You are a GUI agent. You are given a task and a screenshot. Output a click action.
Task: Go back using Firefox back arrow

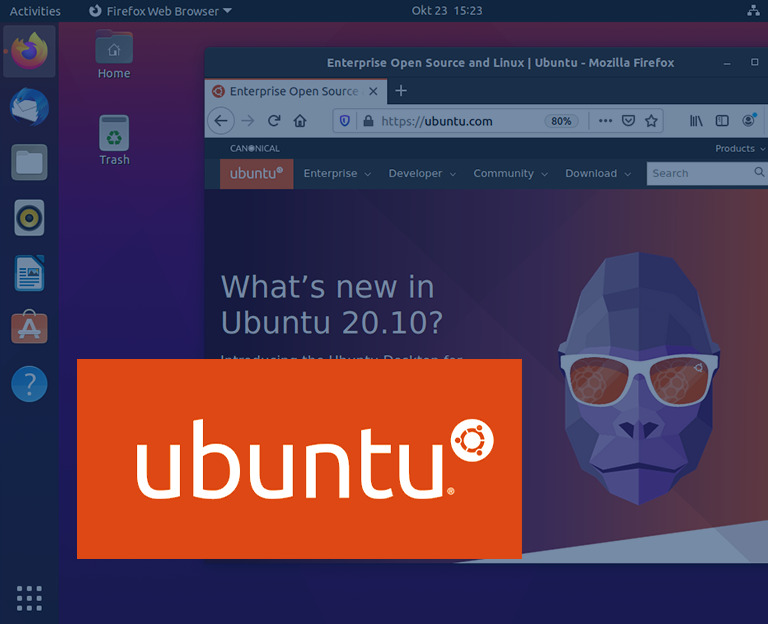point(221,120)
